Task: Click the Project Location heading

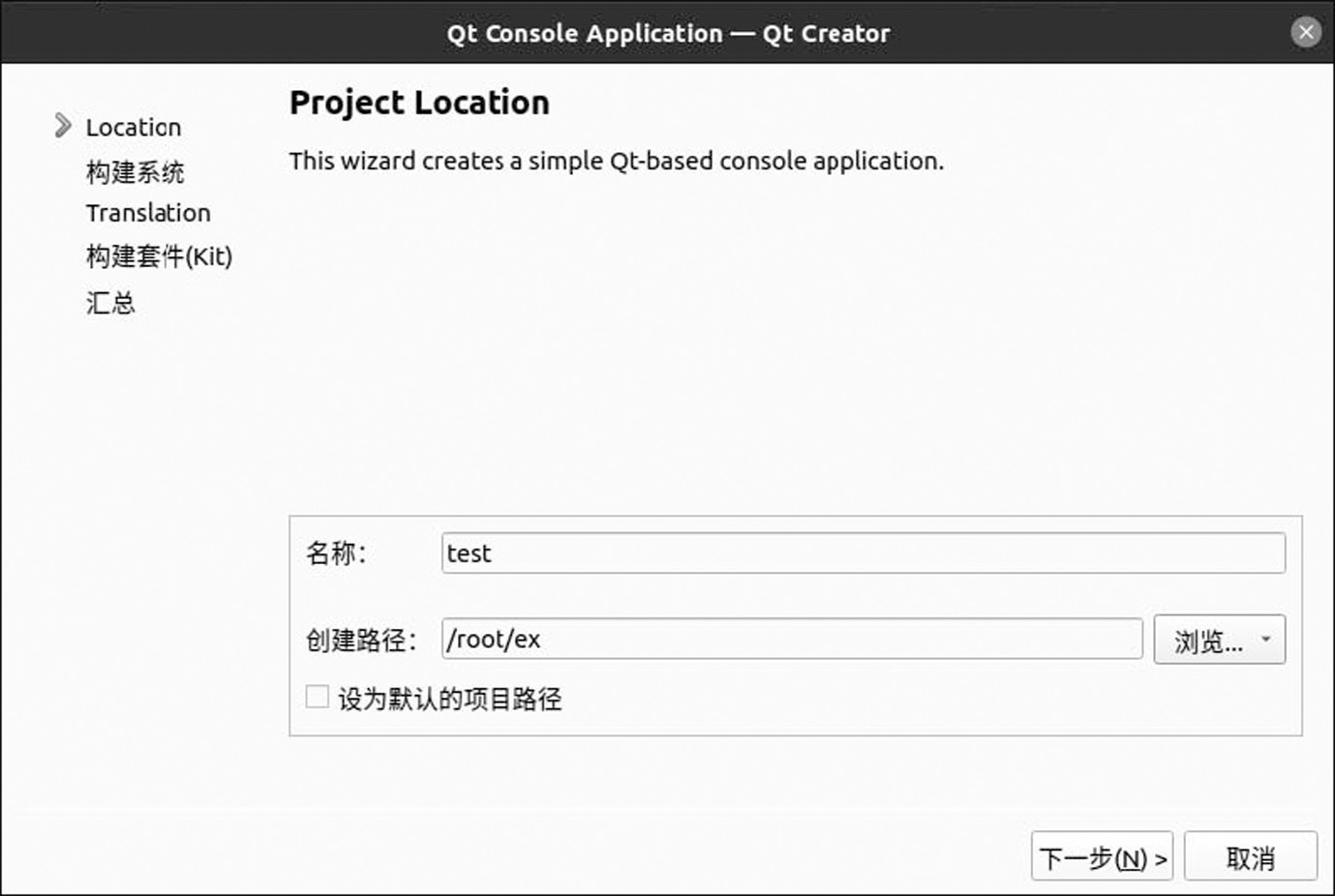Action: pos(419,103)
